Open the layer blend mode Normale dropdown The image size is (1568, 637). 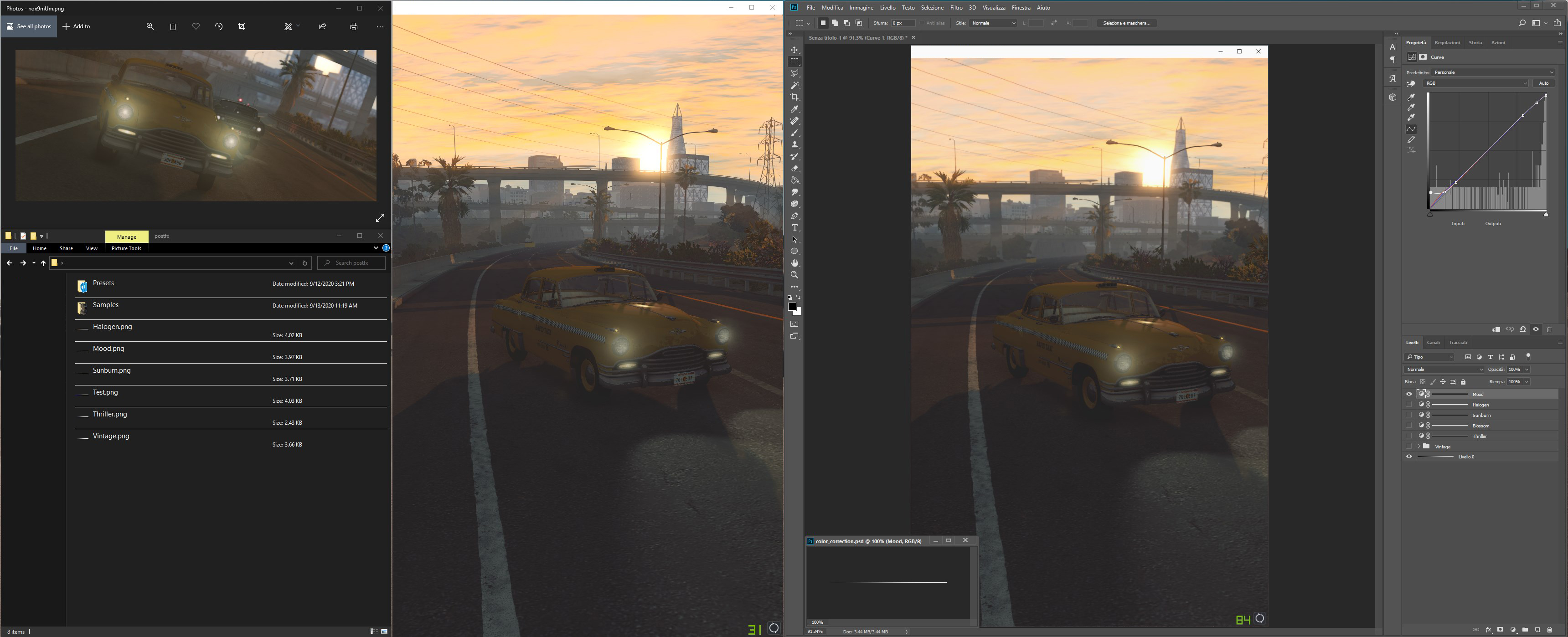coord(1444,369)
